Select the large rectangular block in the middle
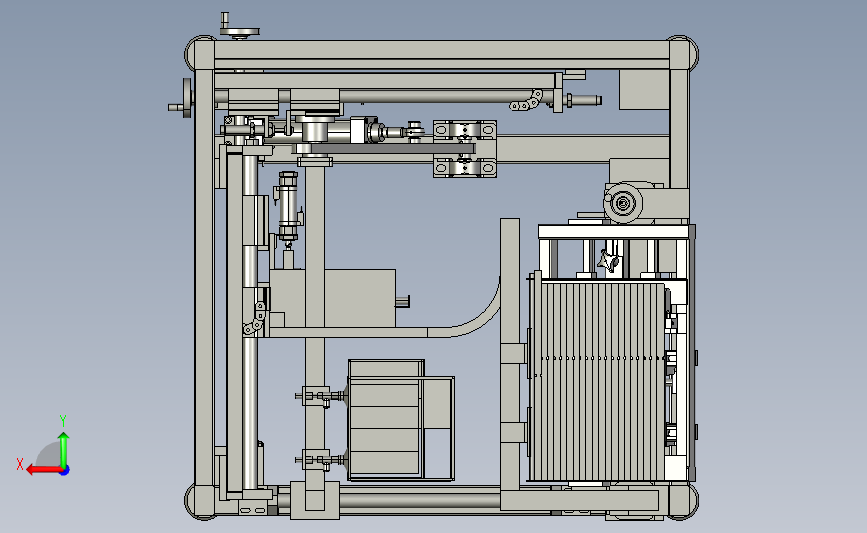 (332, 299)
